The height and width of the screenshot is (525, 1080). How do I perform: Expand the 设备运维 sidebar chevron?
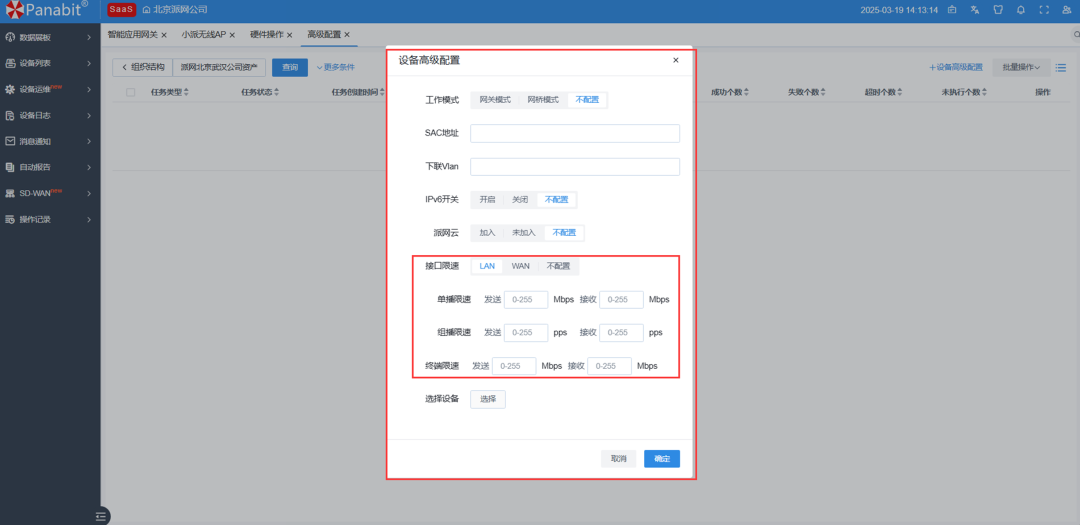(x=89, y=89)
